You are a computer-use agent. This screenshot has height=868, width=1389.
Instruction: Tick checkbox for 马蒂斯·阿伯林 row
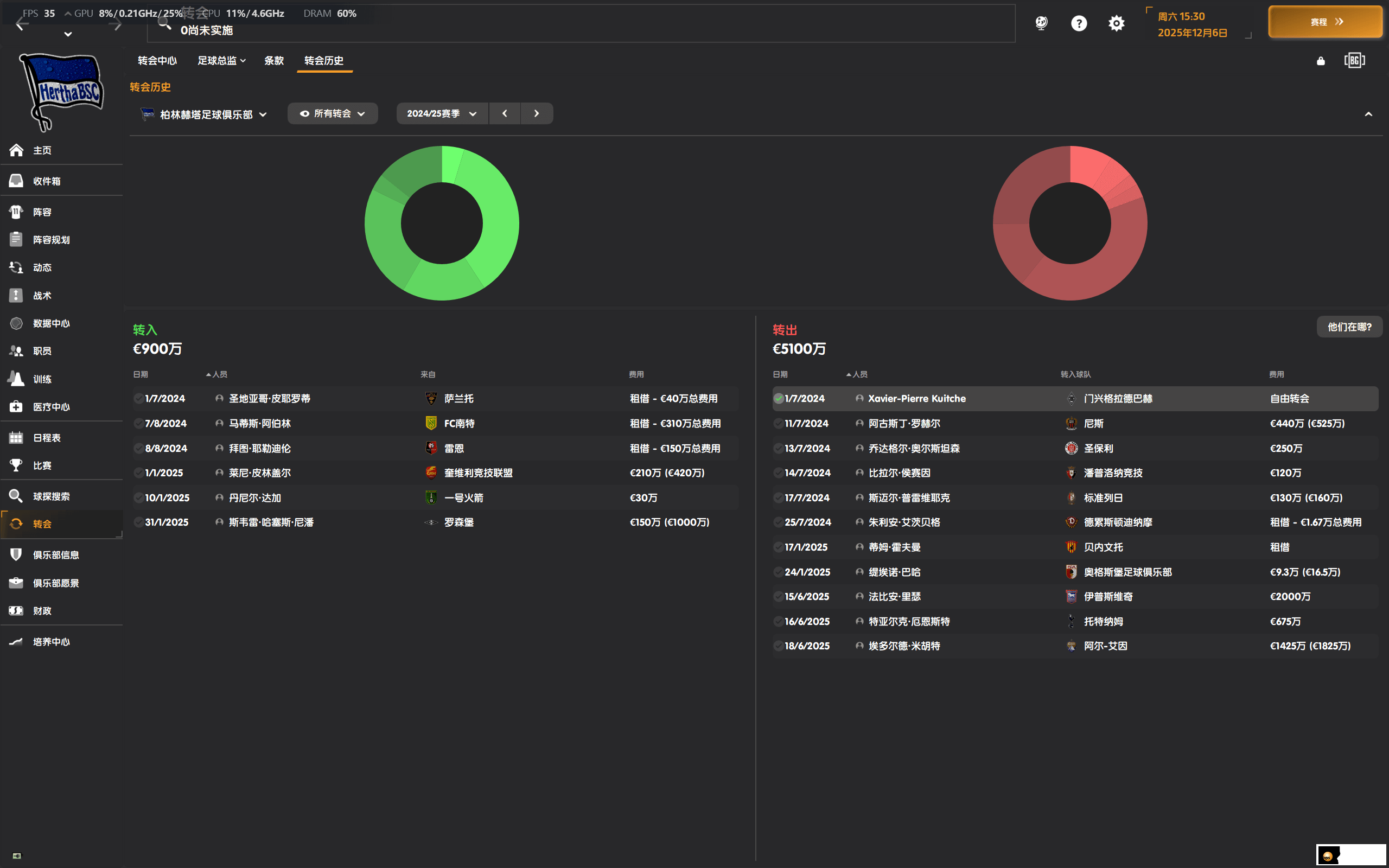[138, 424]
